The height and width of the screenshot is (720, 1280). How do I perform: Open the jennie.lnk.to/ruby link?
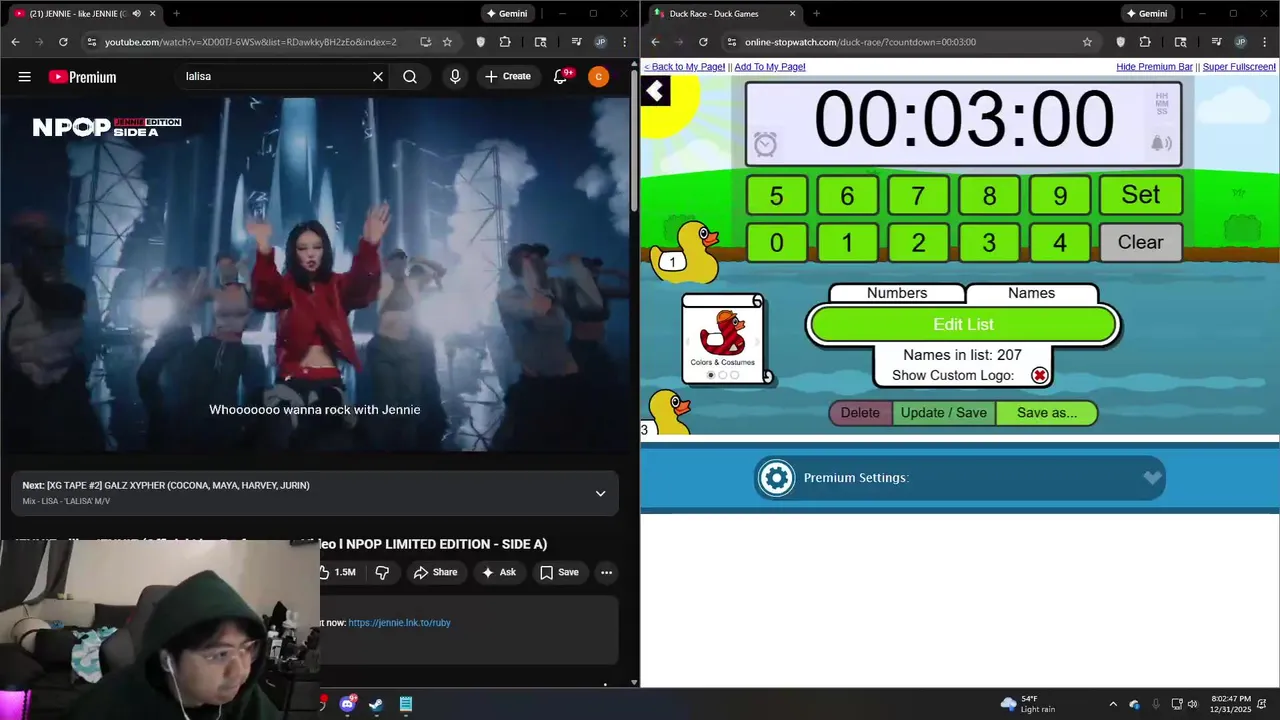399,623
